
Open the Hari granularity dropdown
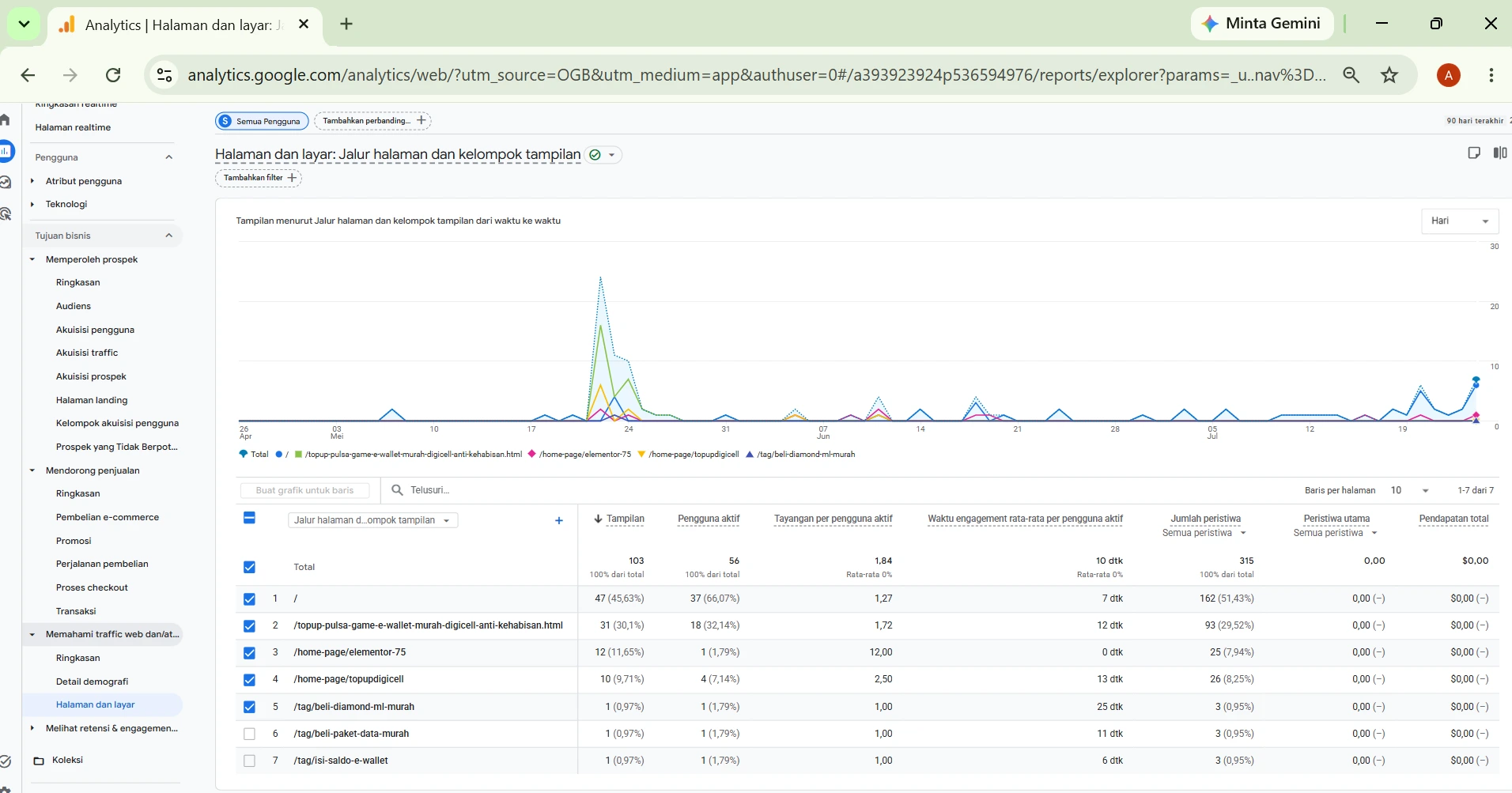click(x=1460, y=221)
